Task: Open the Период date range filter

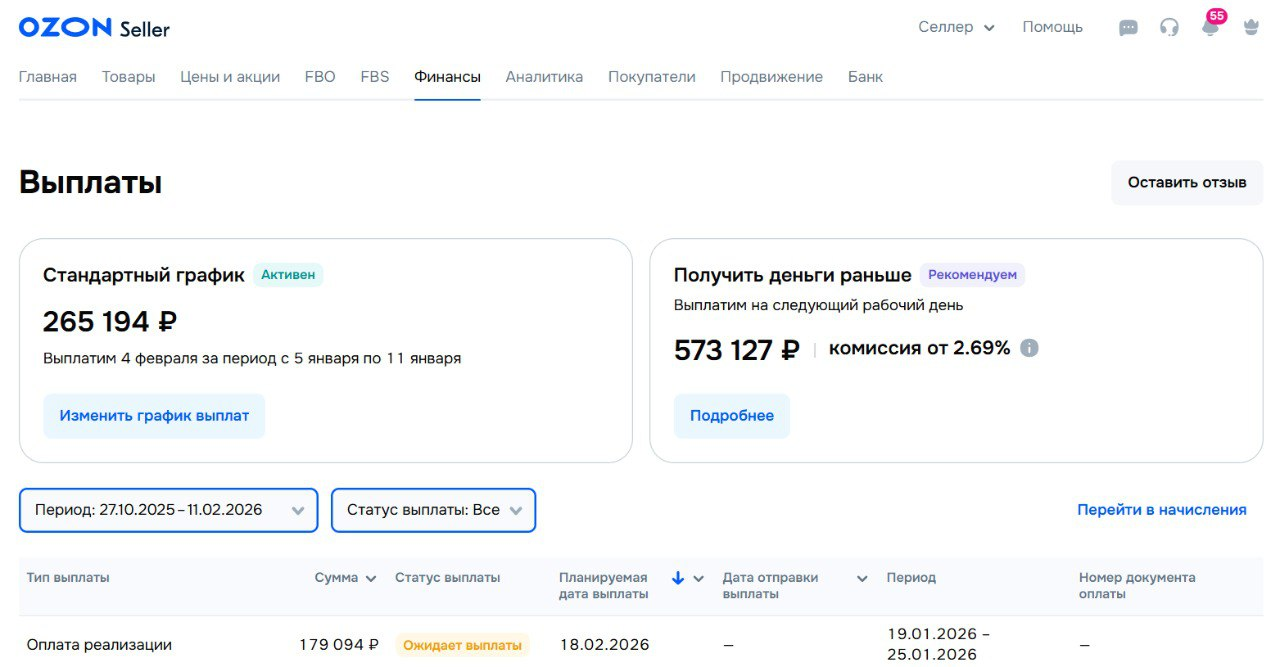Action: 167,510
